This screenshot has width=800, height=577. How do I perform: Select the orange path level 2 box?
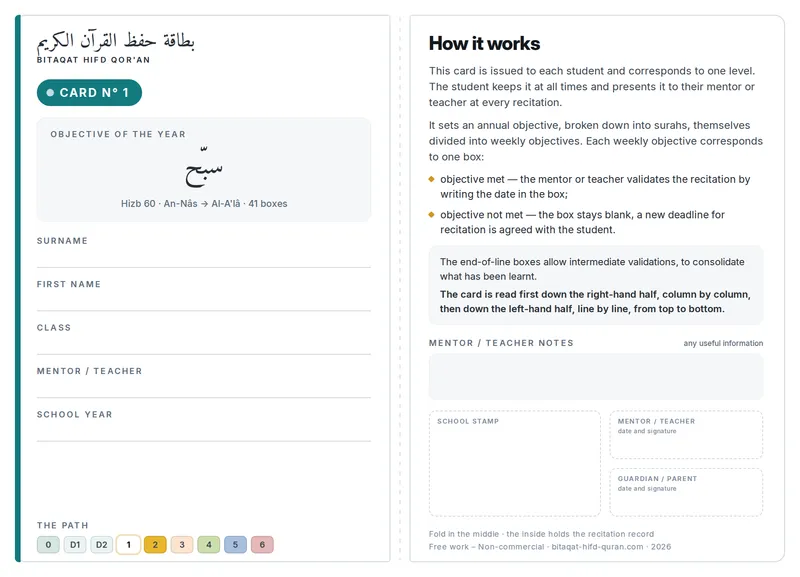click(155, 544)
